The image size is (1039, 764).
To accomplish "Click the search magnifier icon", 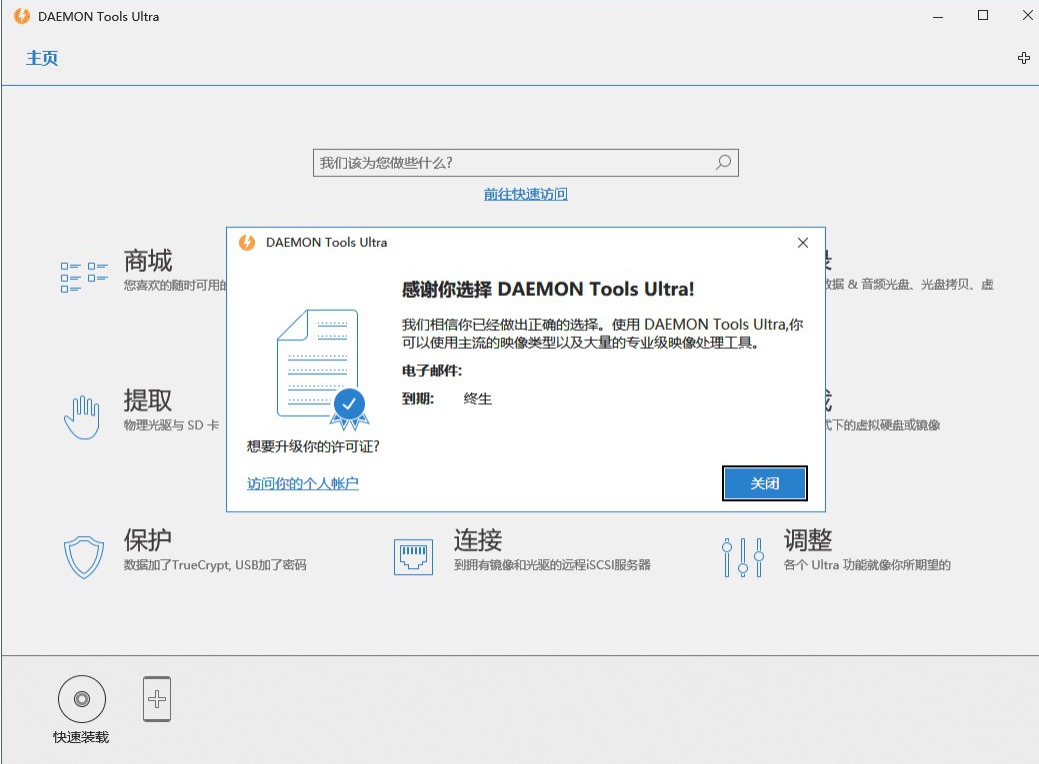I will pyautogui.click(x=723, y=162).
